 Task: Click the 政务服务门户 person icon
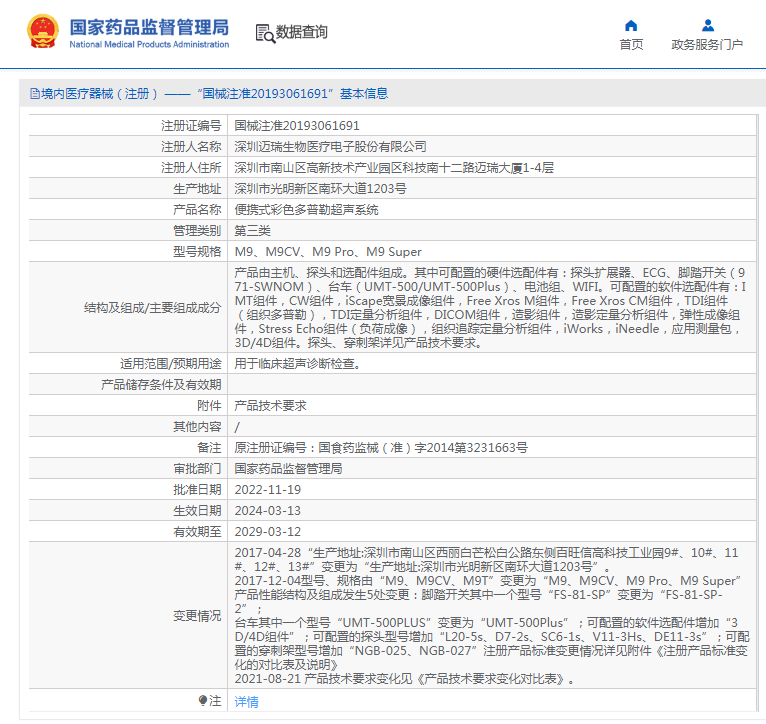point(707,26)
